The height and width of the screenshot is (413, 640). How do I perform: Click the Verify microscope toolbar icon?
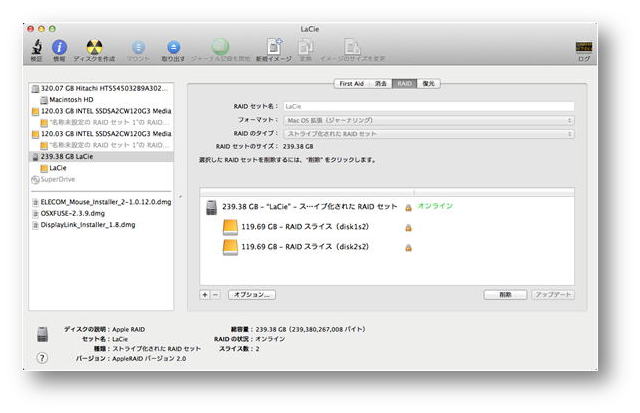point(37,47)
